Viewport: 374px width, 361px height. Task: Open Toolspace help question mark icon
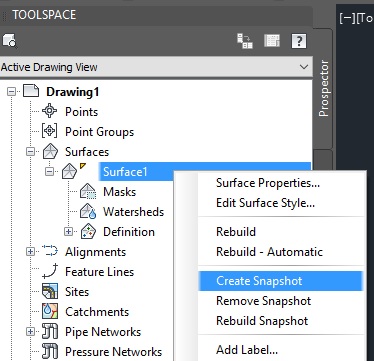click(299, 41)
